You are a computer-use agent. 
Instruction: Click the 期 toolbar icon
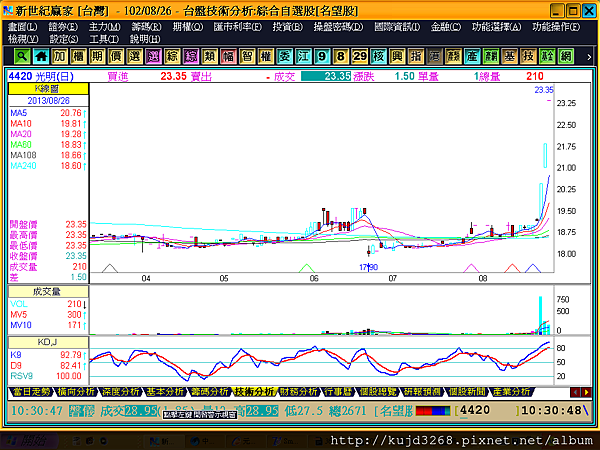click(x=97, y=57)
